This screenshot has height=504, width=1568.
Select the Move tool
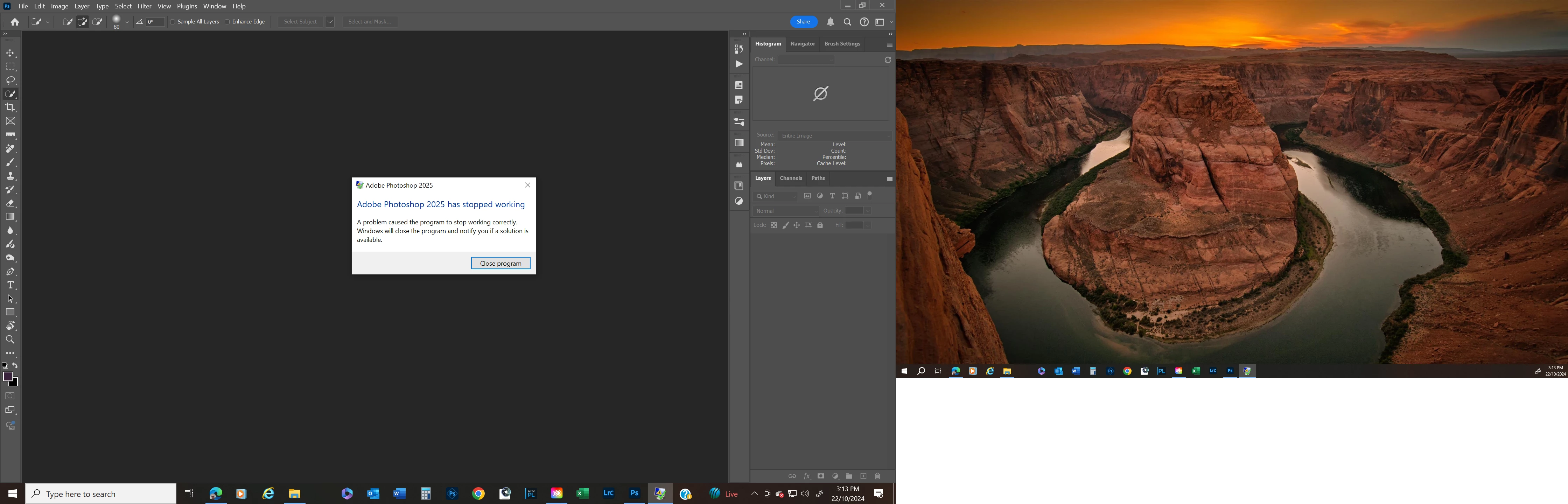point(10,53)
